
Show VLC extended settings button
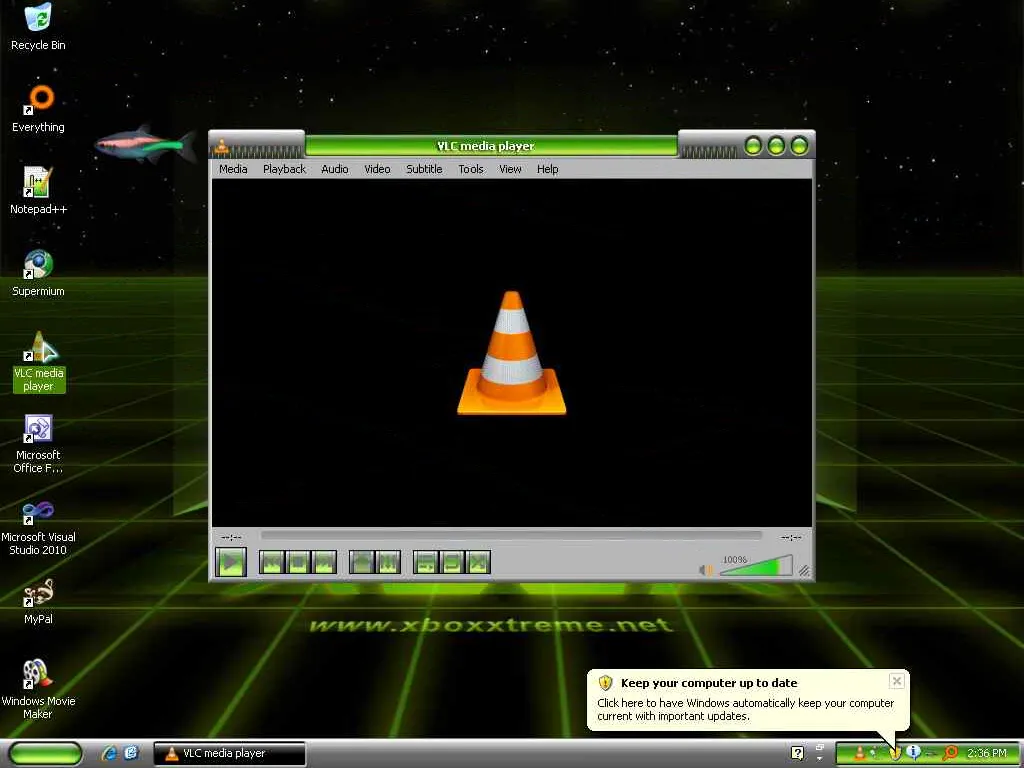click(388, 562)
